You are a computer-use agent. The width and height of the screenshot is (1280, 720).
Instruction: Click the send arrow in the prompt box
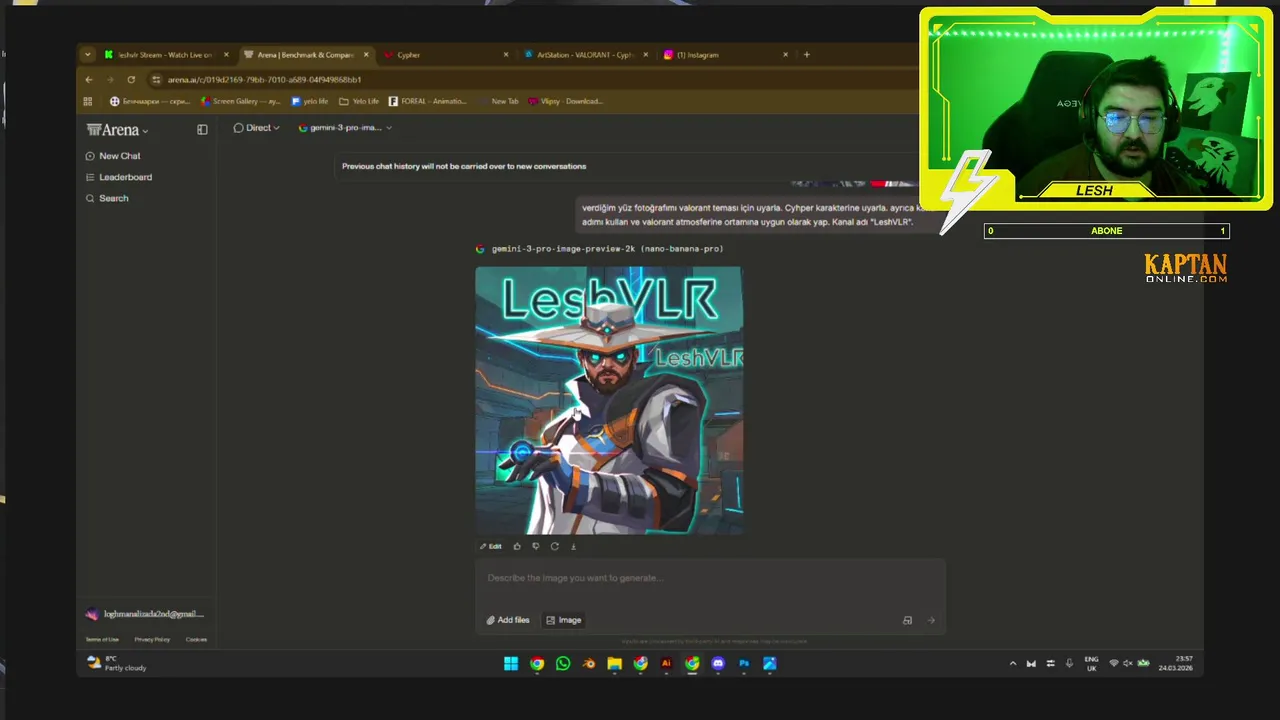[x=931, y=620]
